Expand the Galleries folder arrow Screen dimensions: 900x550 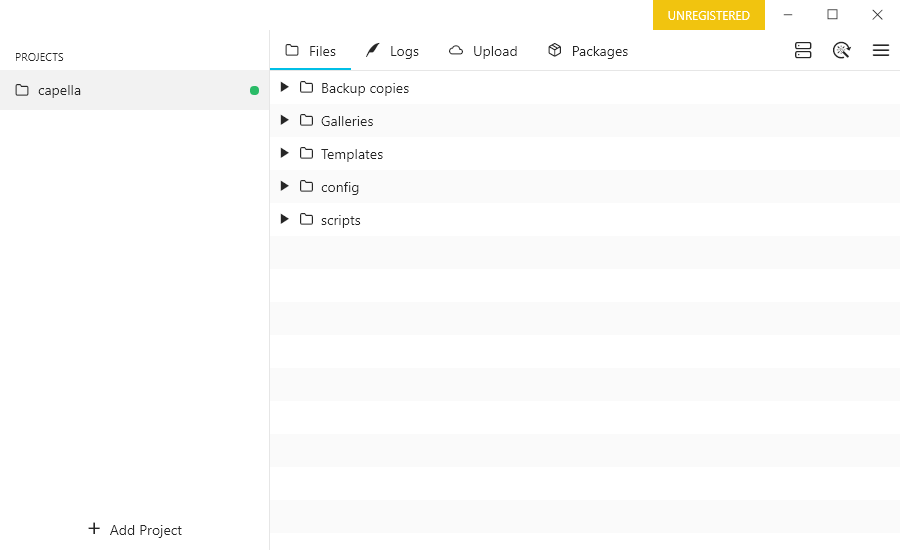(285, 121)
